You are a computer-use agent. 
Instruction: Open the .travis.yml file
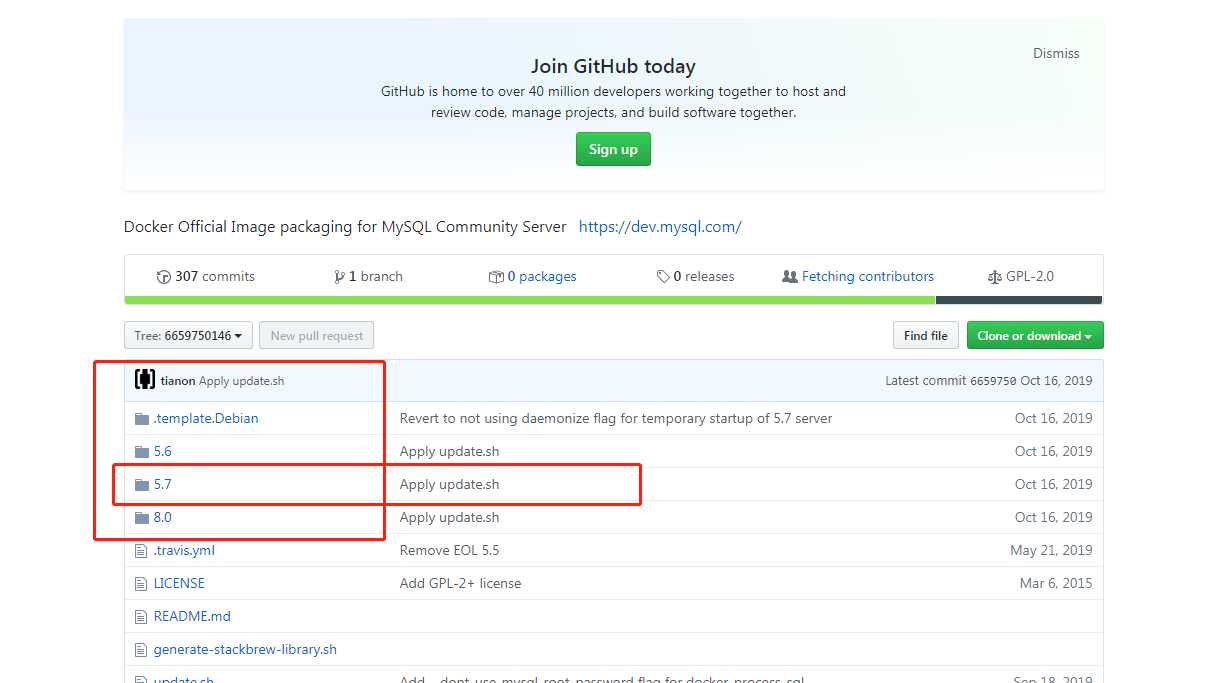(x=184, y=550)
